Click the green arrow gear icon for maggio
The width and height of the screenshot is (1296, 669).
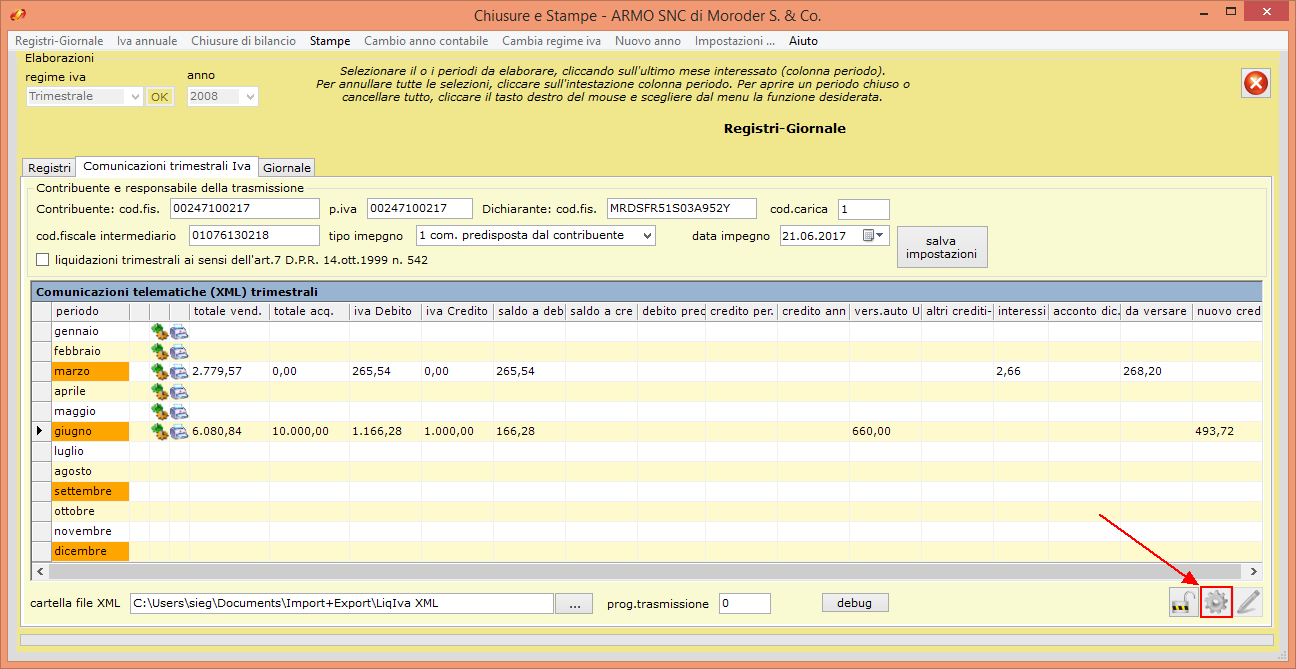point(159,412)
